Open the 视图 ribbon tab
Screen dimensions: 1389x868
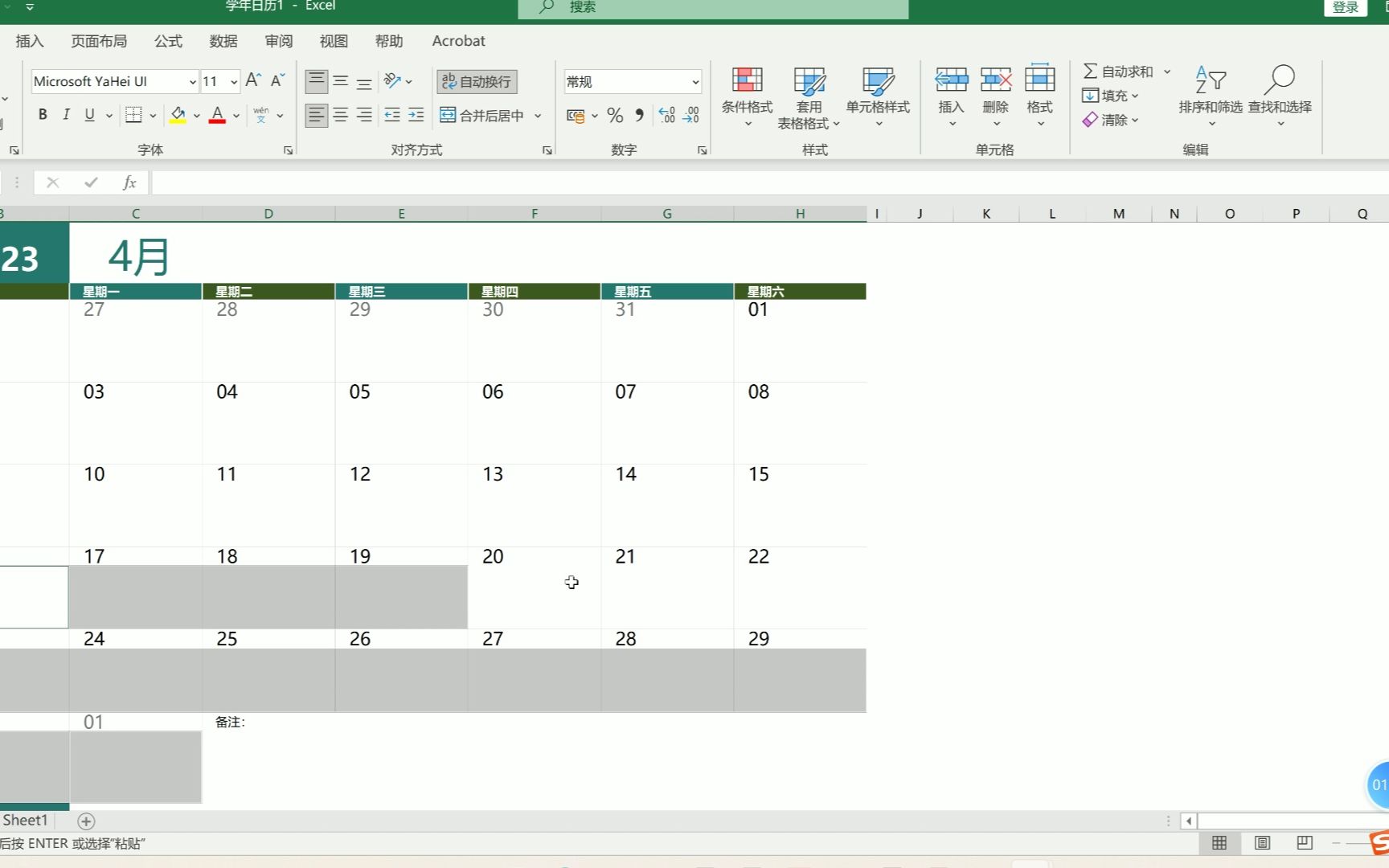click(334, 41)
